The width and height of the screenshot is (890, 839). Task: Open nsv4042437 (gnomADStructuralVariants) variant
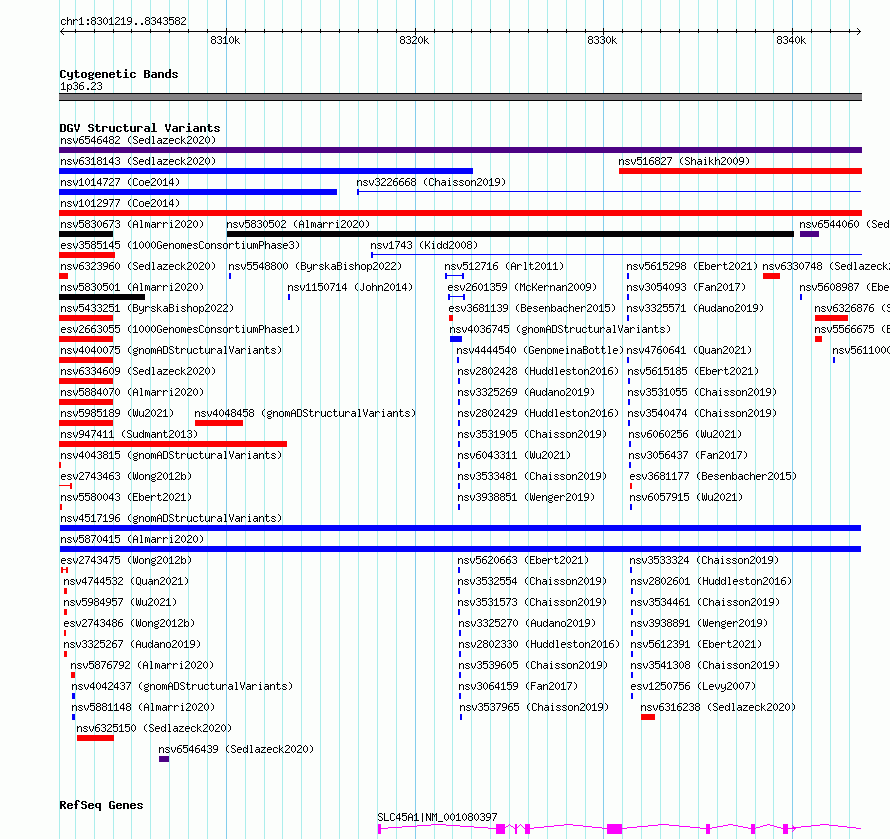pyautogui.click(x=182, y=686)
